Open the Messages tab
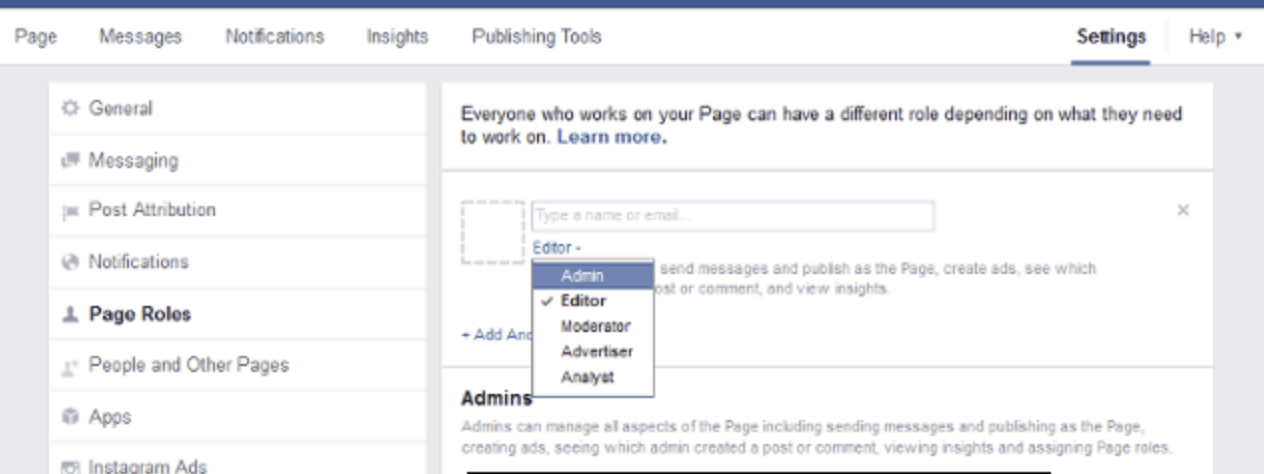The image size is (1264, 474). [x=140, y=37]
